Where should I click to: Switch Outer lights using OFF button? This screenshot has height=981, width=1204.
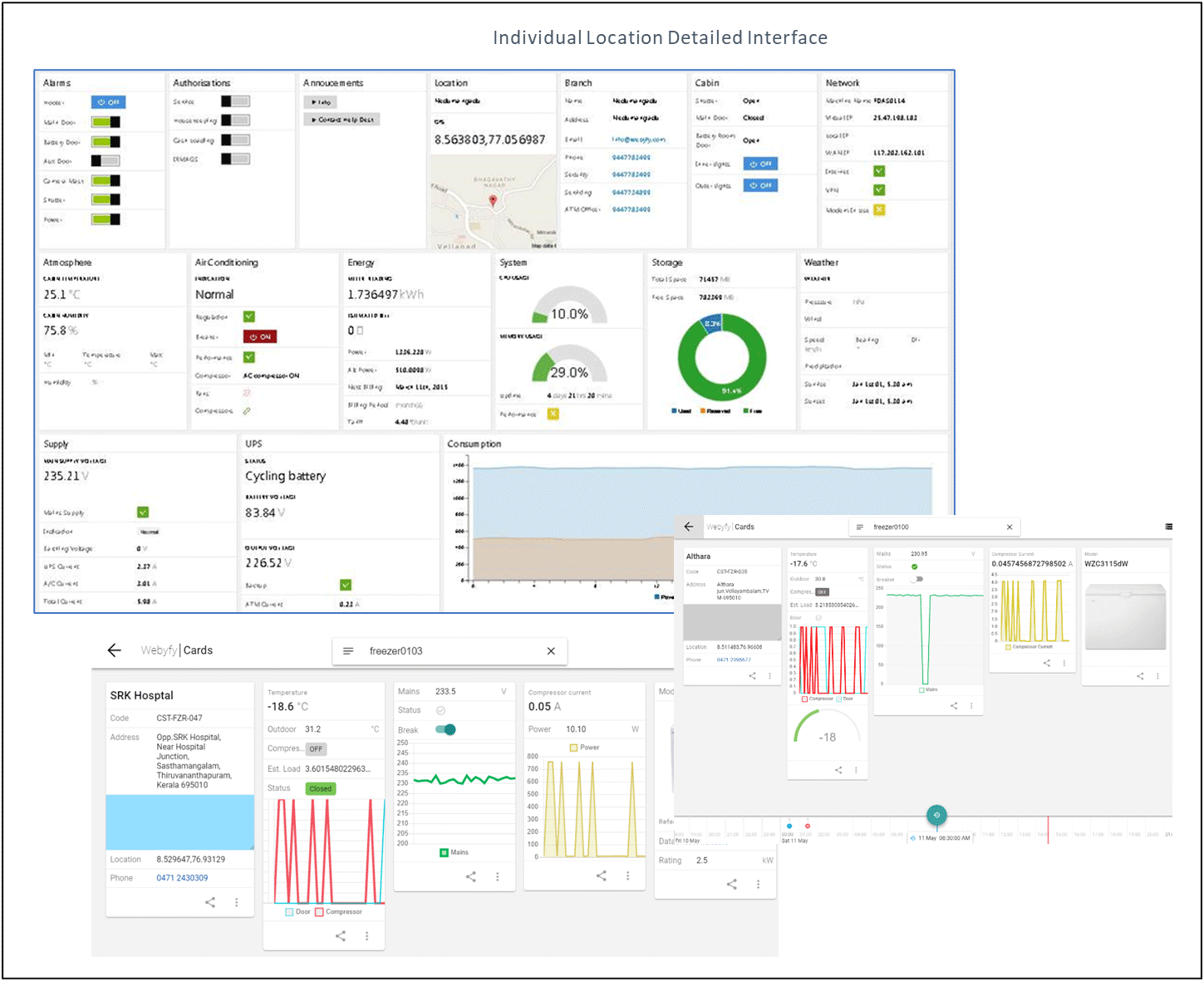point(760,185)
